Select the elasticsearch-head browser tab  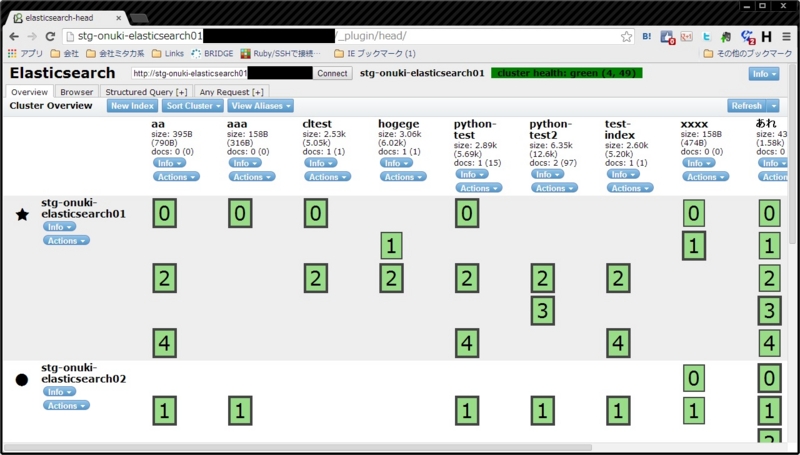click(65, 18)
